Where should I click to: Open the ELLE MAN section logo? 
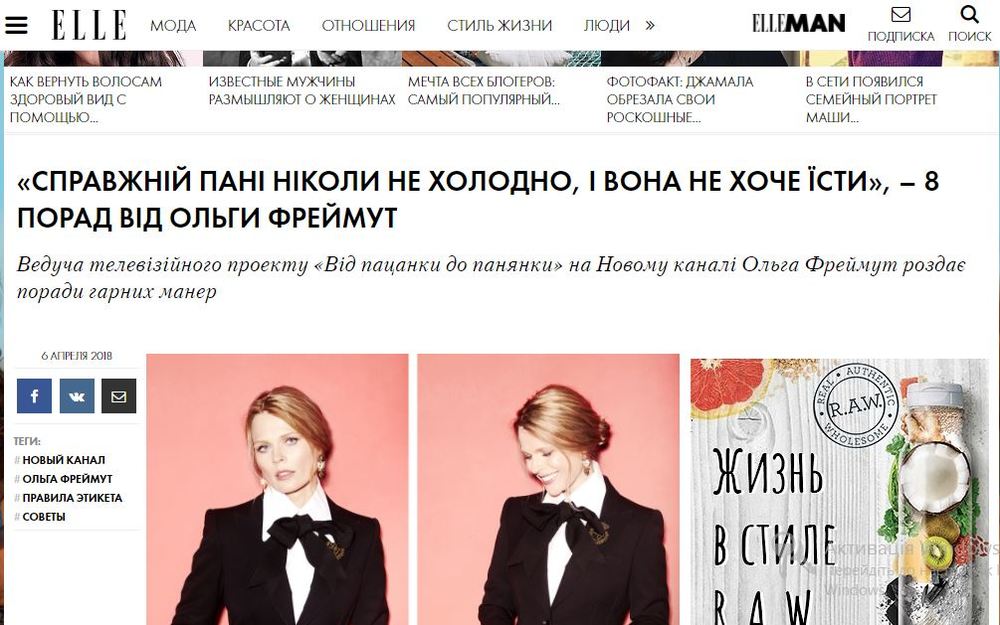(798, 24)
